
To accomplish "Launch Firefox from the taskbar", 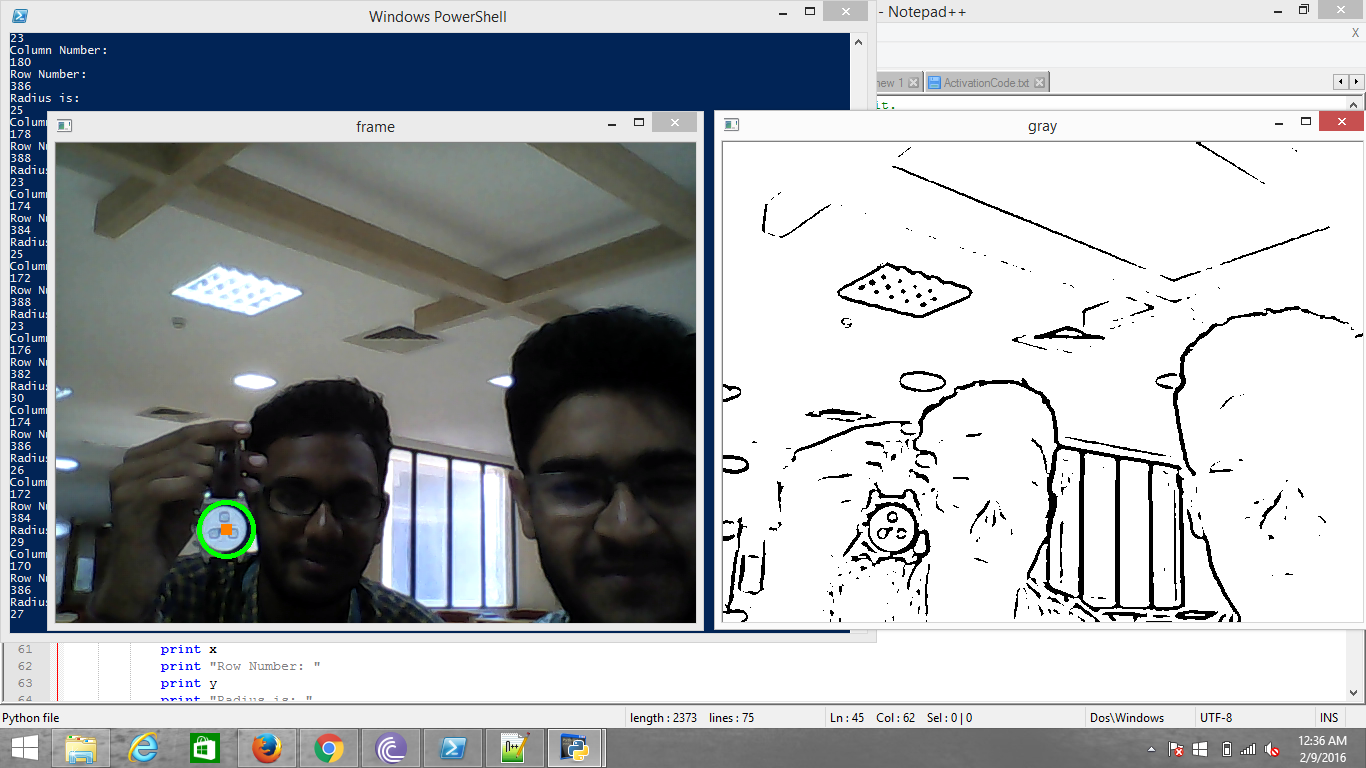I will (x=266, y=747).
